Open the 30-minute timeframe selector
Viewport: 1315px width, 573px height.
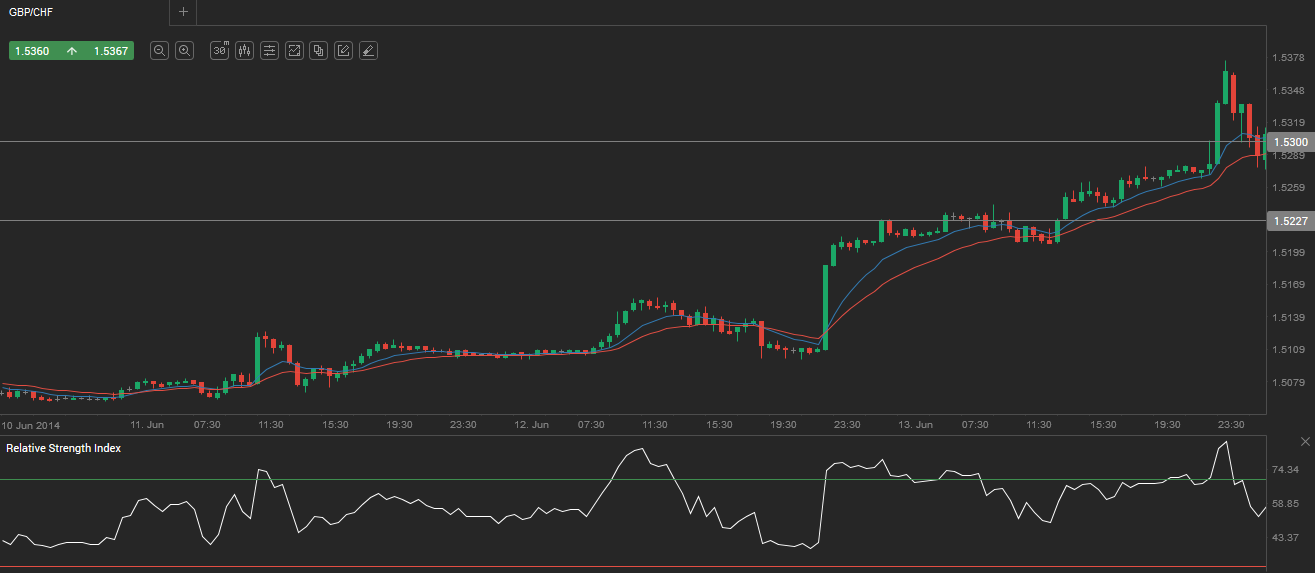[219, 50]
